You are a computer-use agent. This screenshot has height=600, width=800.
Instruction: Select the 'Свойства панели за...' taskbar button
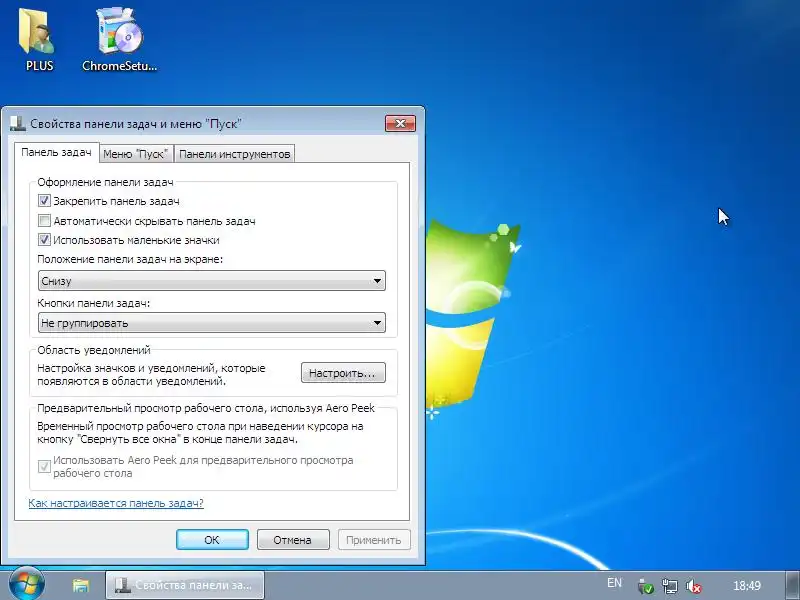[185, 585]
